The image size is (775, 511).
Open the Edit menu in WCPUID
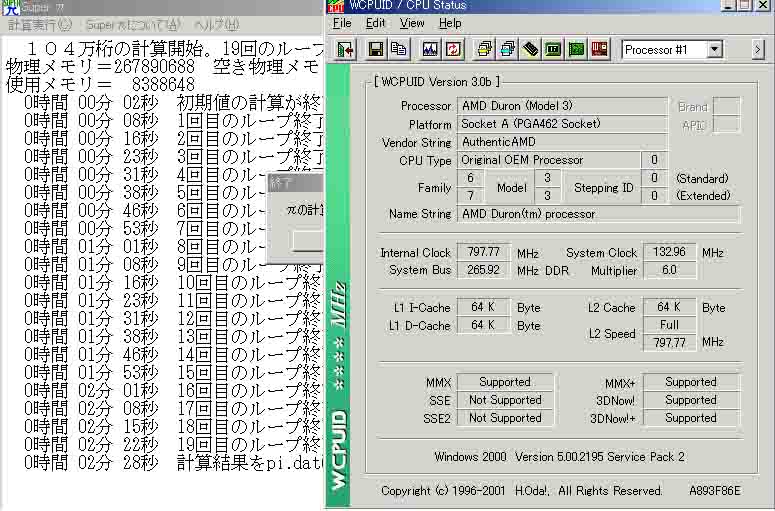375,23
